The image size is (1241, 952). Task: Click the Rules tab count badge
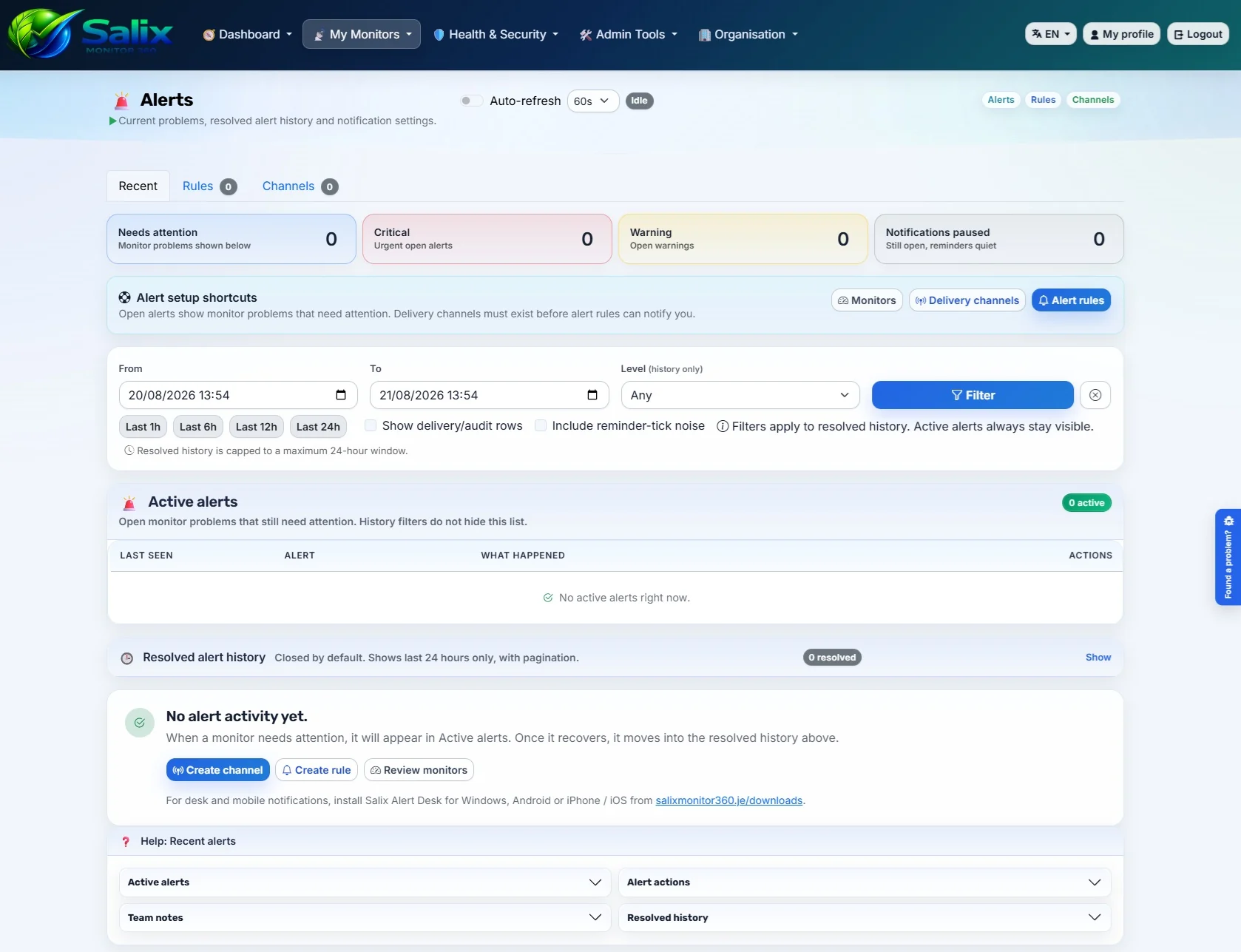click(x=229, y=186)
